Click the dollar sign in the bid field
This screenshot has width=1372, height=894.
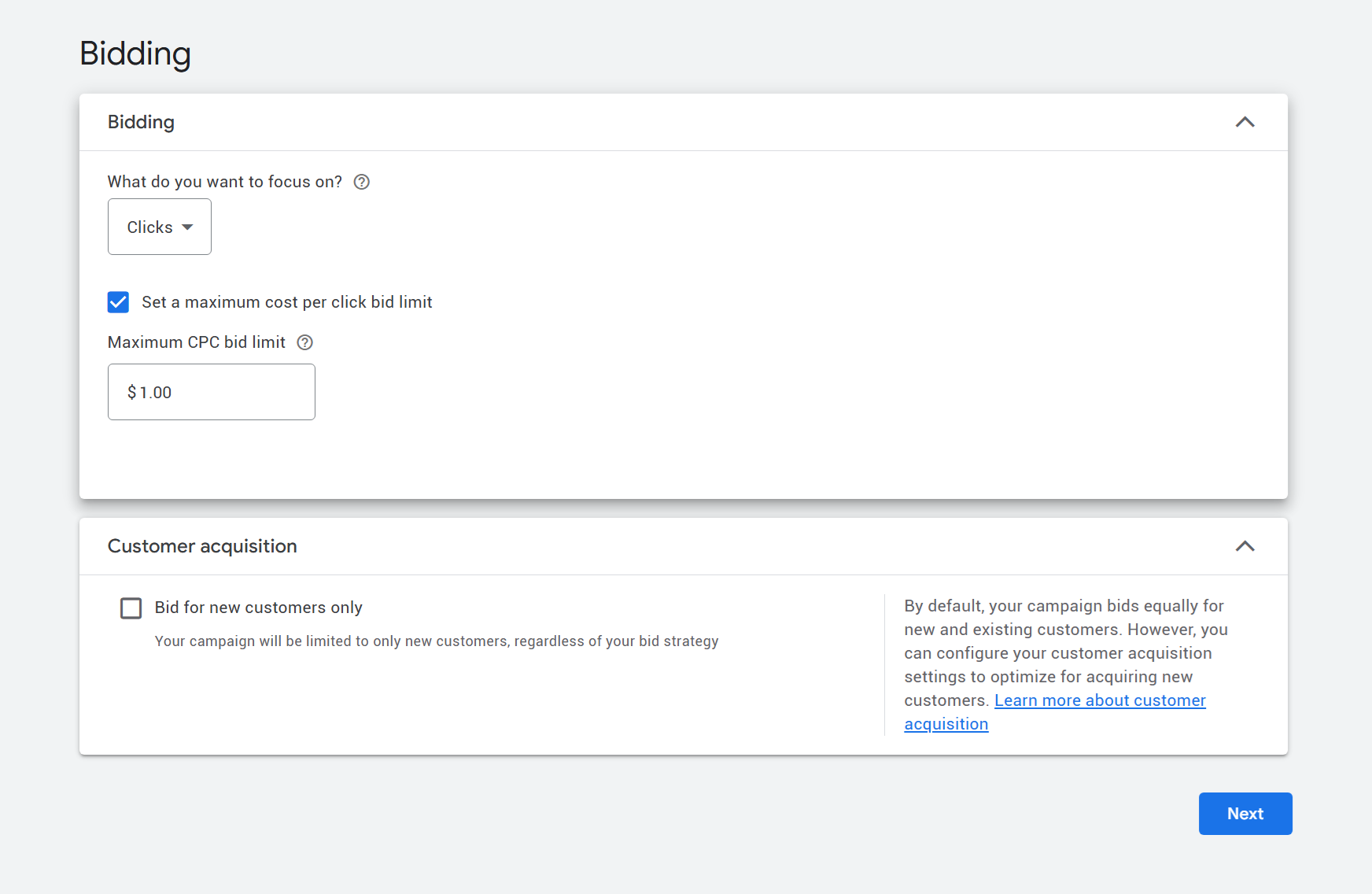132,392
